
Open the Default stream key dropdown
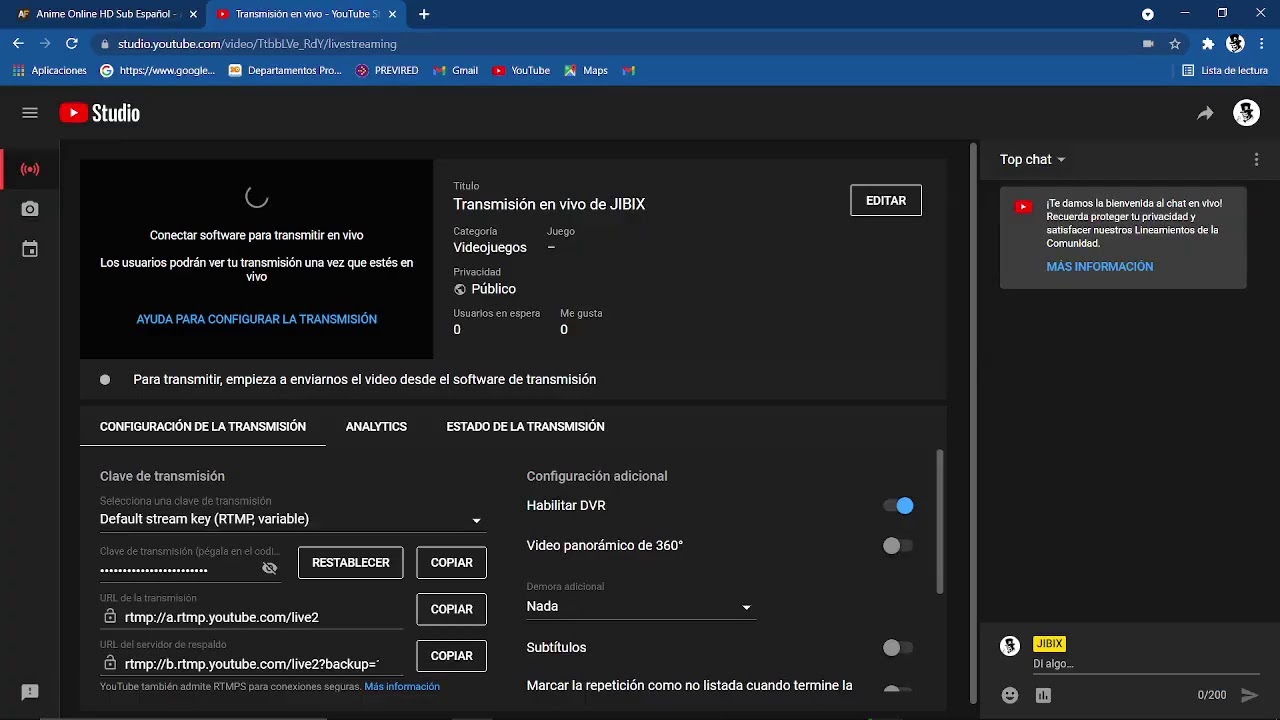[x=292, y=519]
